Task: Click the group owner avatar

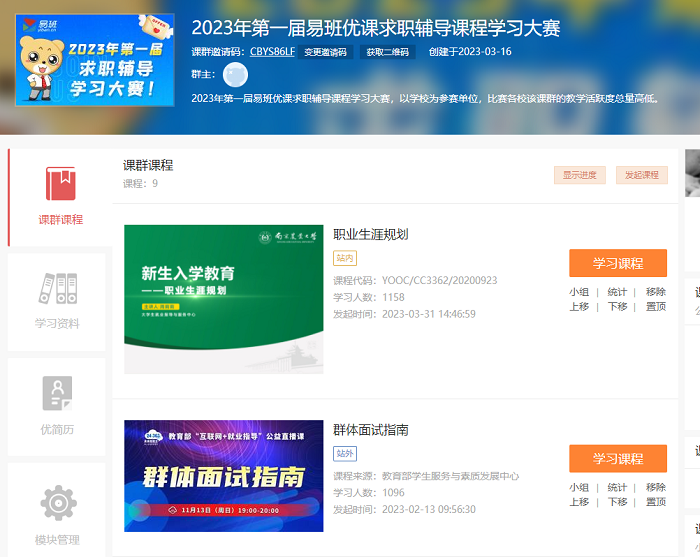Action: coord(235,75)
